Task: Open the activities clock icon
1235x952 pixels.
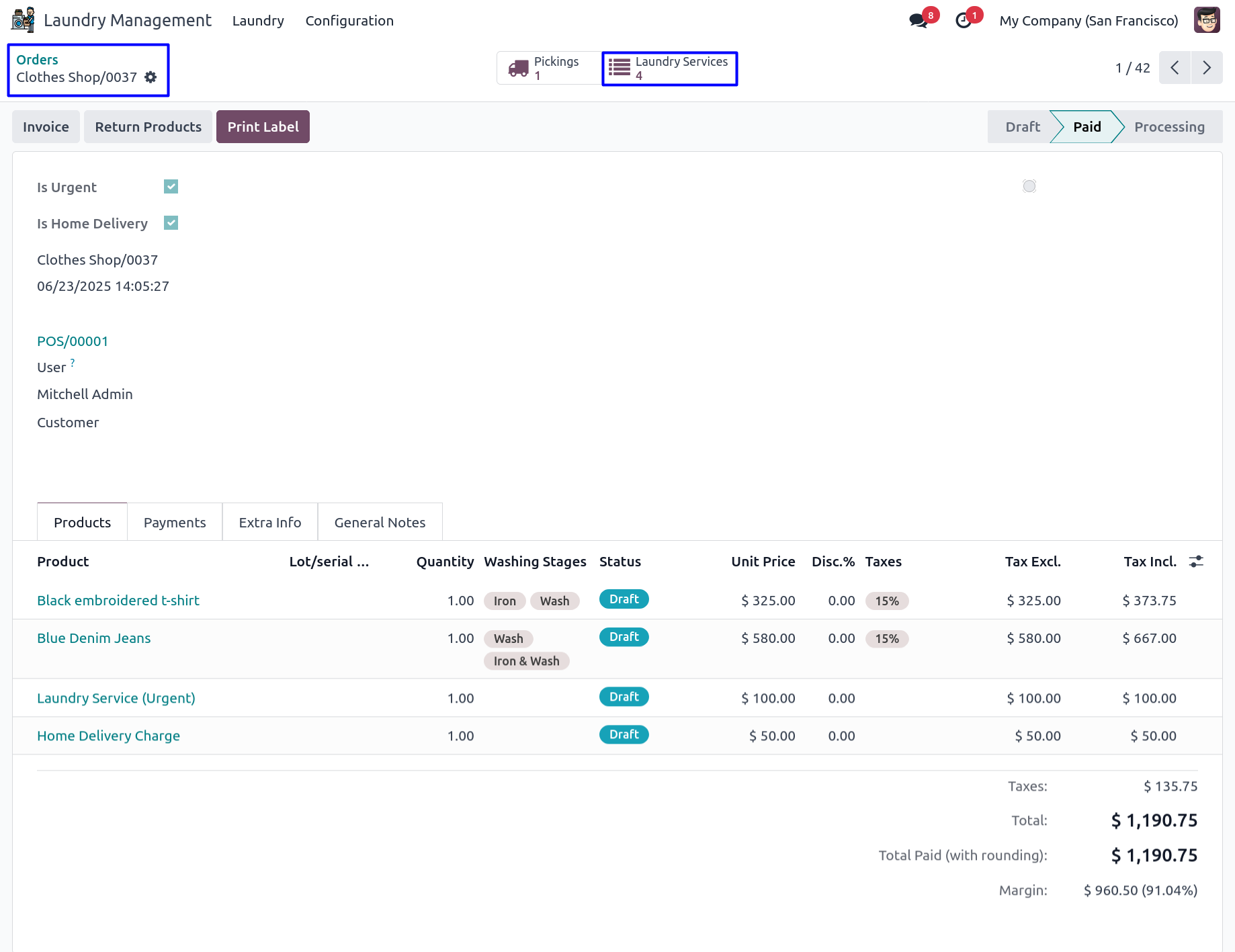Action: pos(964,21)
